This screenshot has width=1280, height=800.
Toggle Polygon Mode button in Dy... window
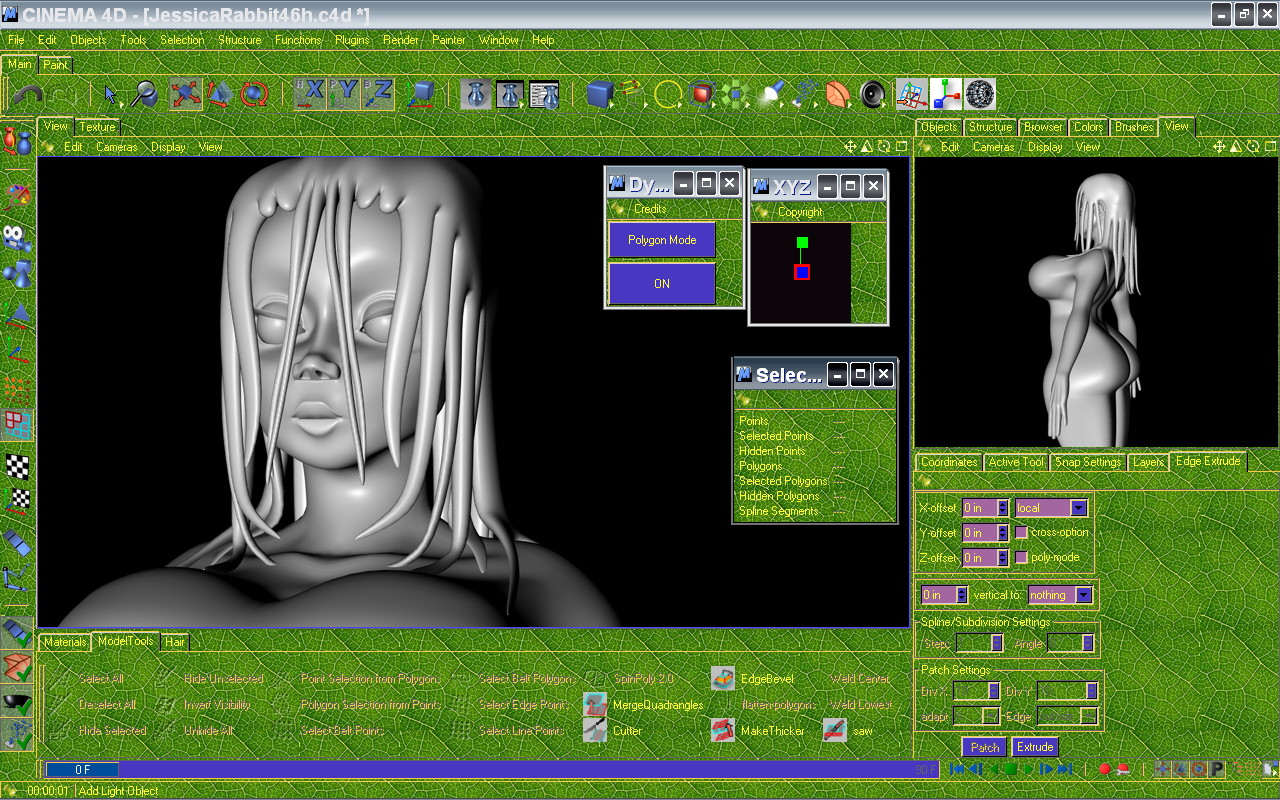point(662,240)
